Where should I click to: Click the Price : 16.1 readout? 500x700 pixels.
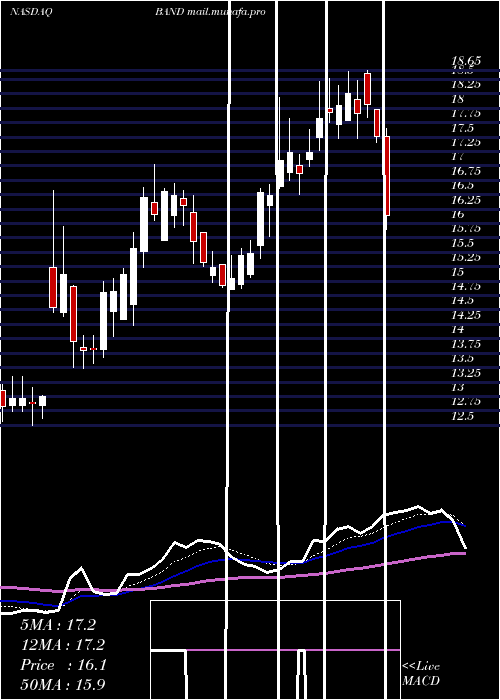(63, 665)
